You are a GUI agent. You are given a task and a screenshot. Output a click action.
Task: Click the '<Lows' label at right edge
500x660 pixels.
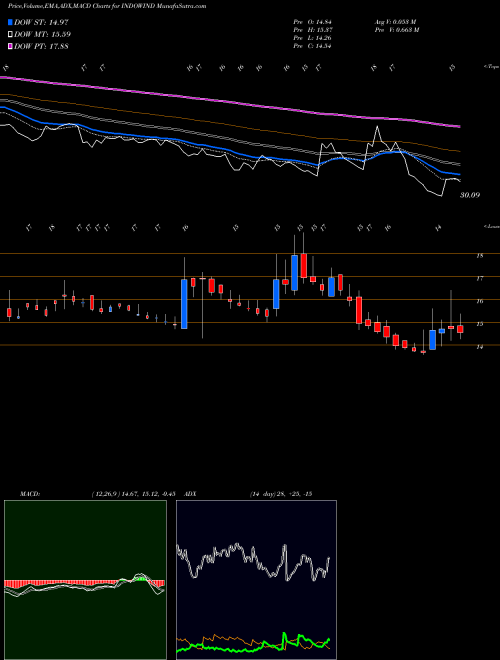[x=491, y=226]
